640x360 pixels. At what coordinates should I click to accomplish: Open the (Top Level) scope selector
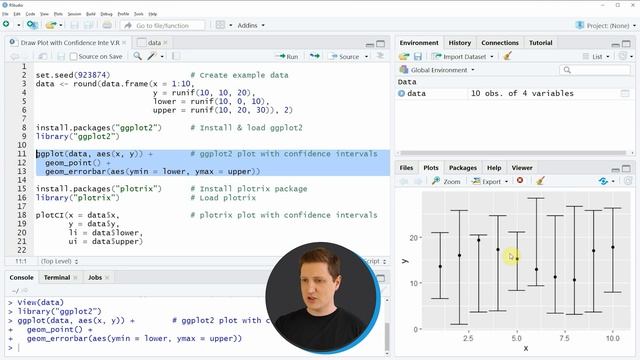[59, 261]
